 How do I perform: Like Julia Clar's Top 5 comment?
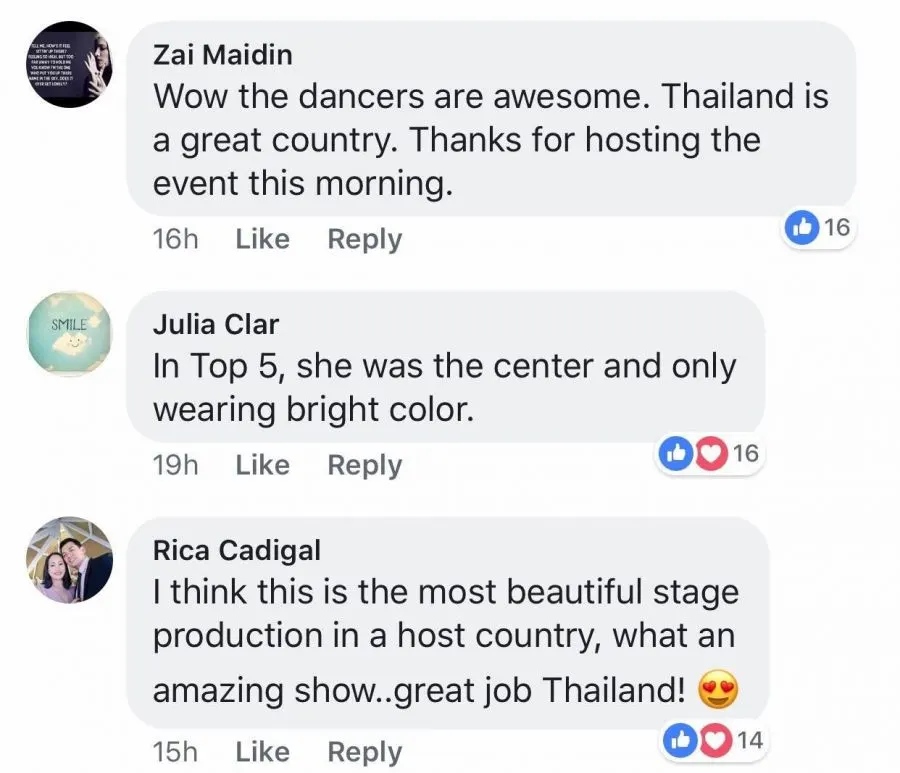click(262, 465)
